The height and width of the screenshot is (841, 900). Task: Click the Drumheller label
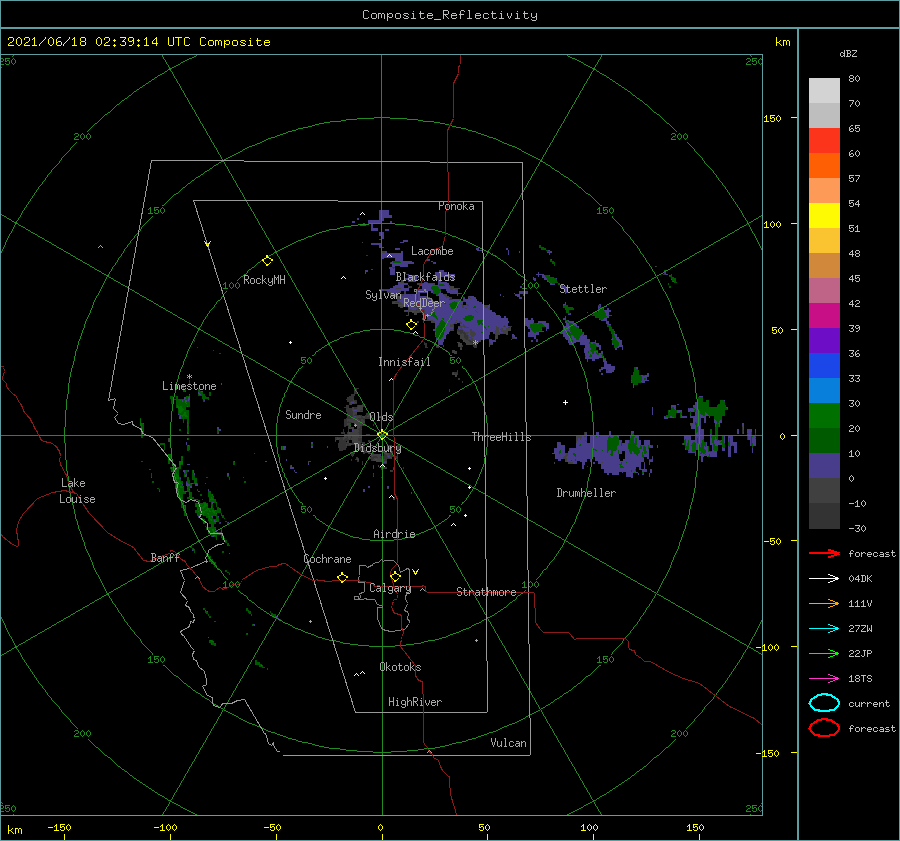586,493
